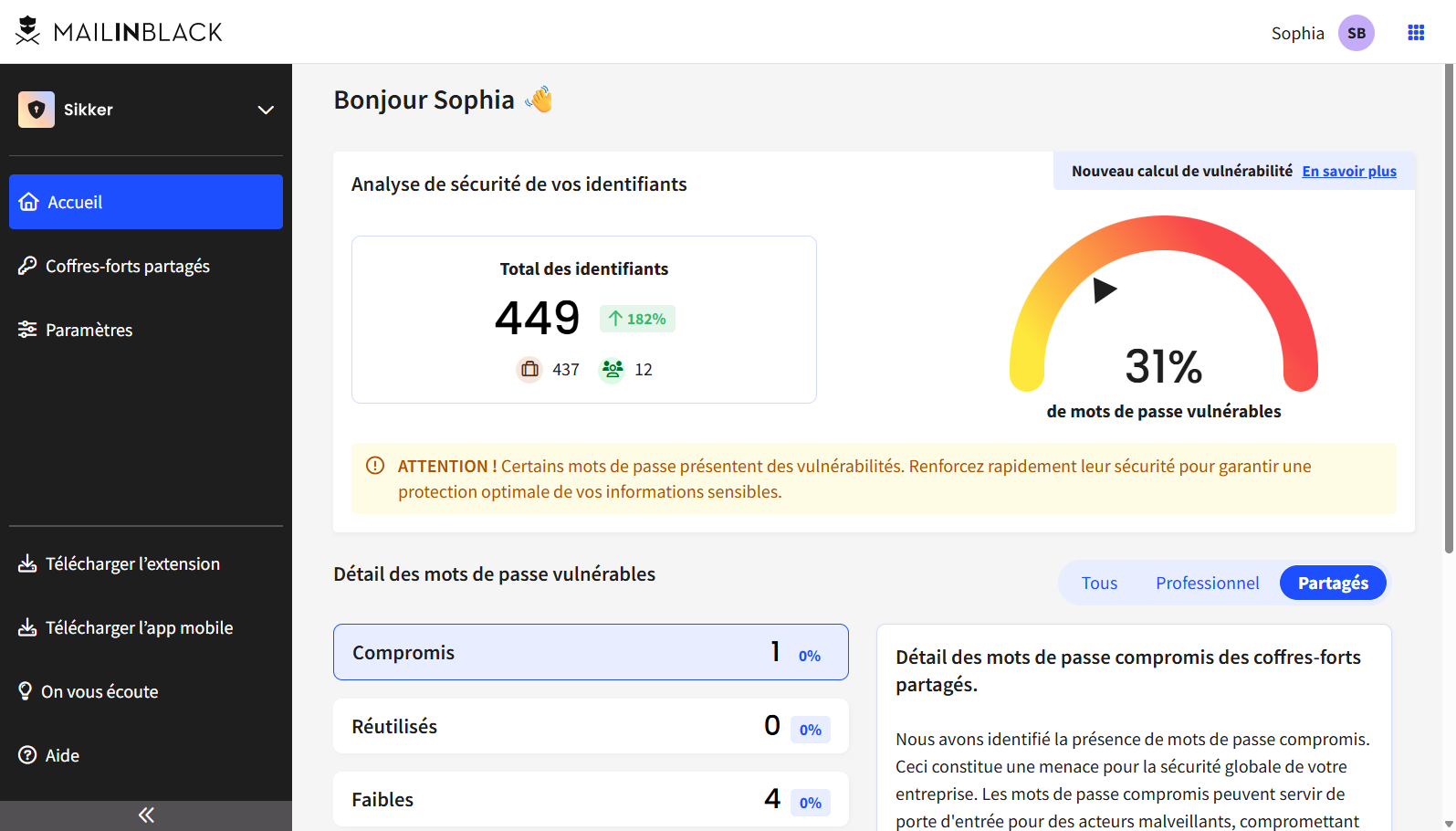This screenshot has height=831, width=1456.
Task: Select the Faibles password category
Action: (x=591, y=799)
